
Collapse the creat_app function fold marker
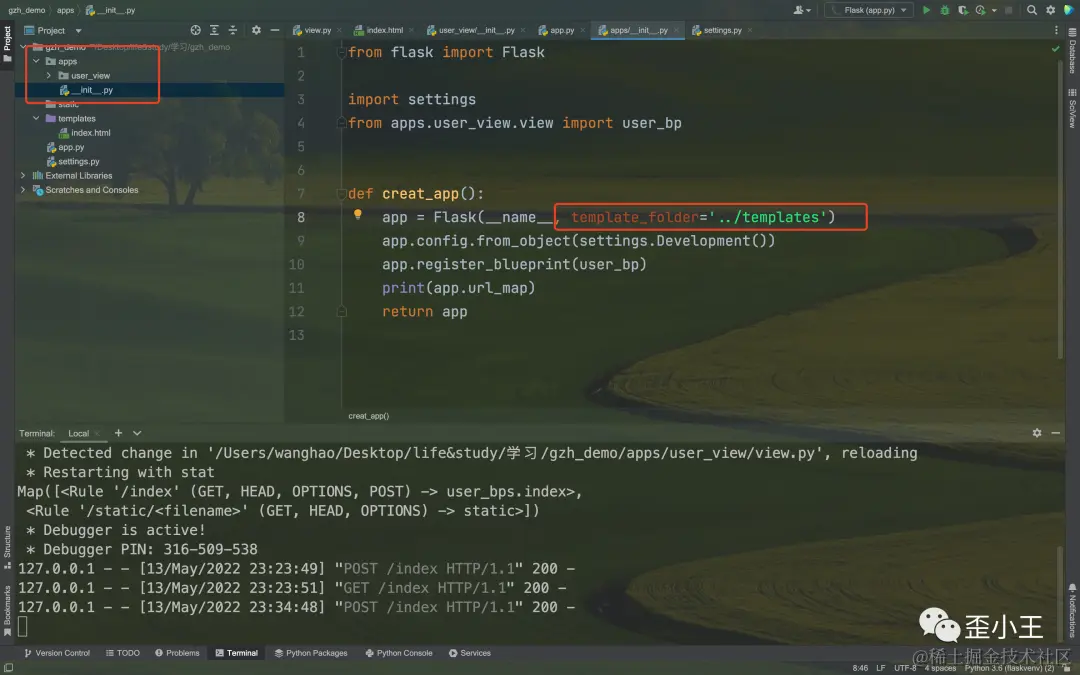[x=341, y=194]
